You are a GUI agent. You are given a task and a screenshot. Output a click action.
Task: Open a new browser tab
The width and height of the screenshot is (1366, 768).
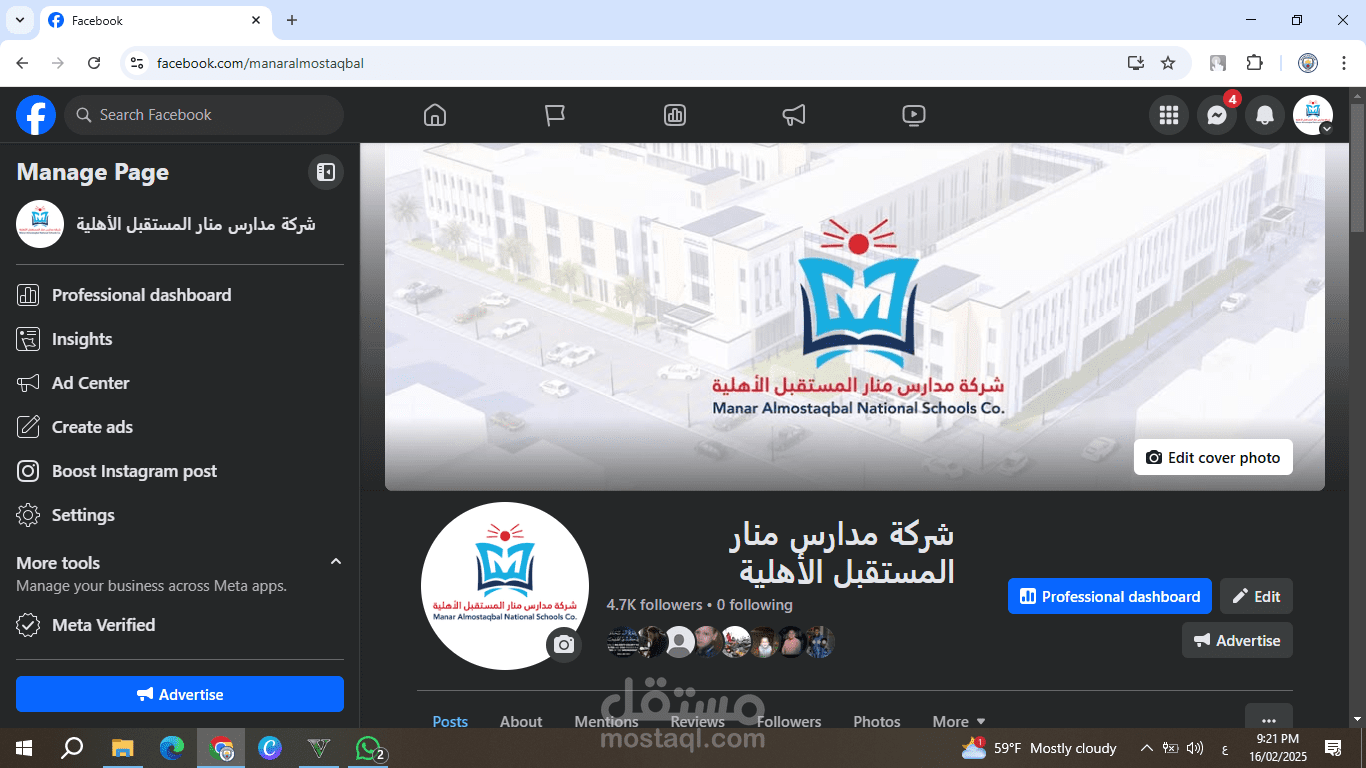click(x=292, y=20)
